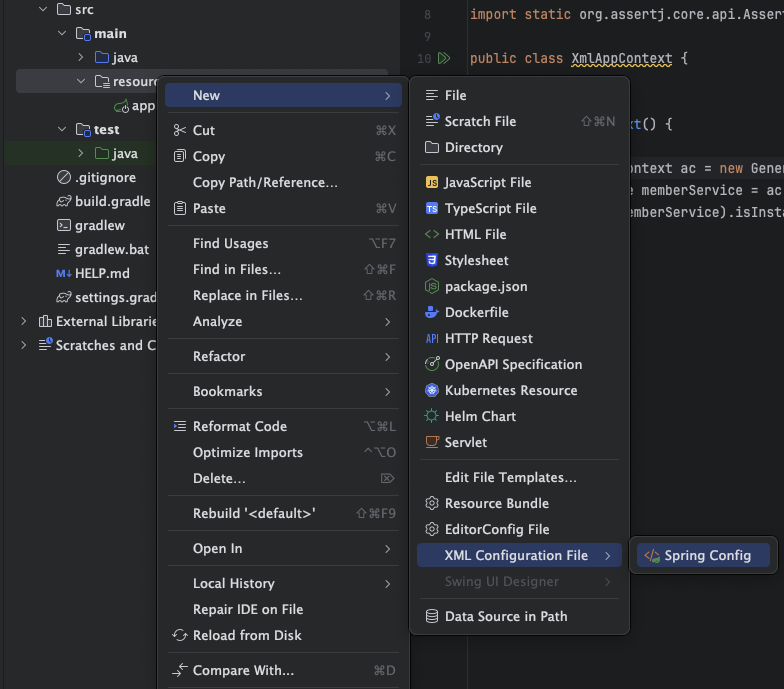Create a new File from New submenu
The image size is (784, 689).
[520, 96]
